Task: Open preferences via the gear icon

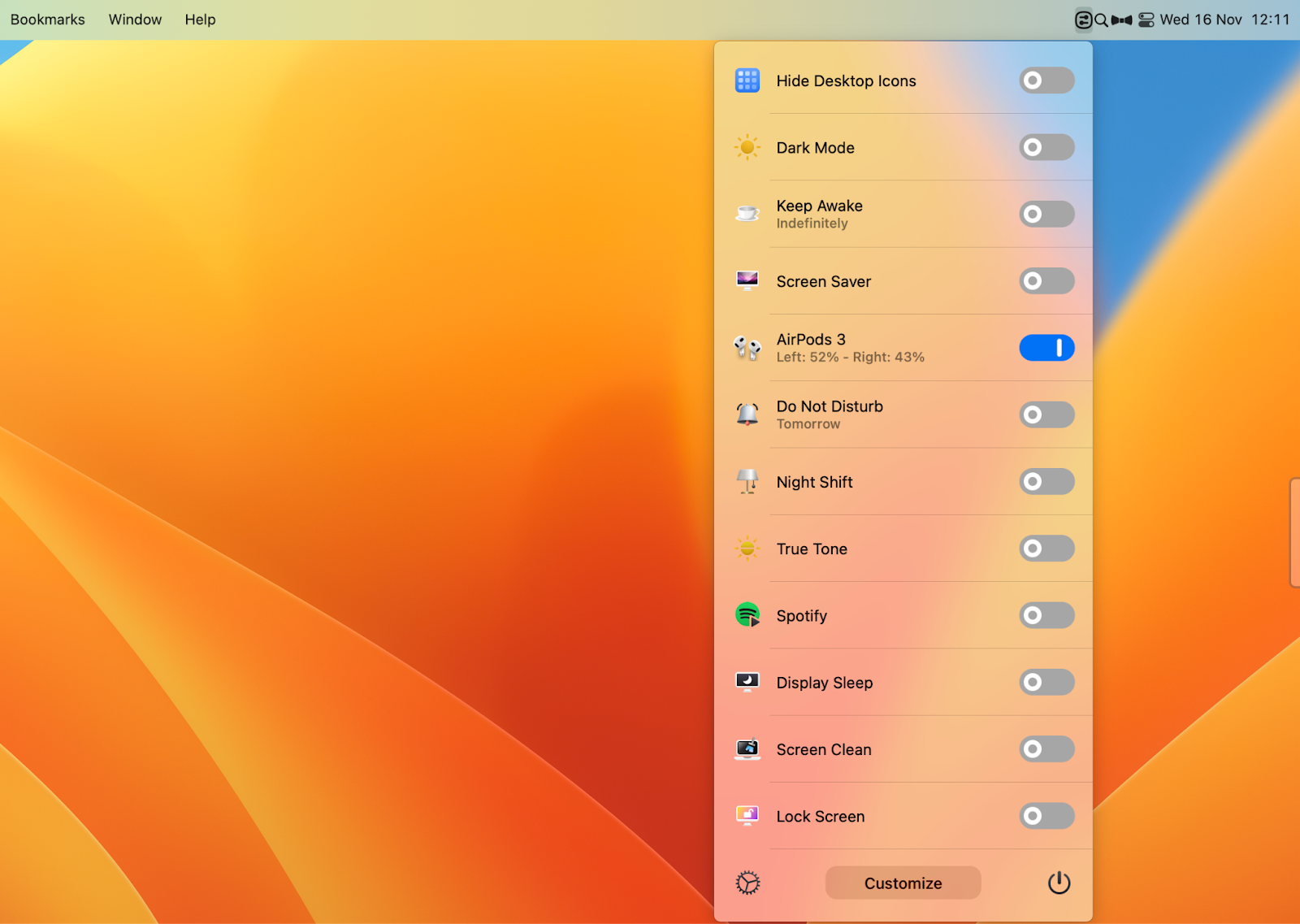Action: point(747,883)
